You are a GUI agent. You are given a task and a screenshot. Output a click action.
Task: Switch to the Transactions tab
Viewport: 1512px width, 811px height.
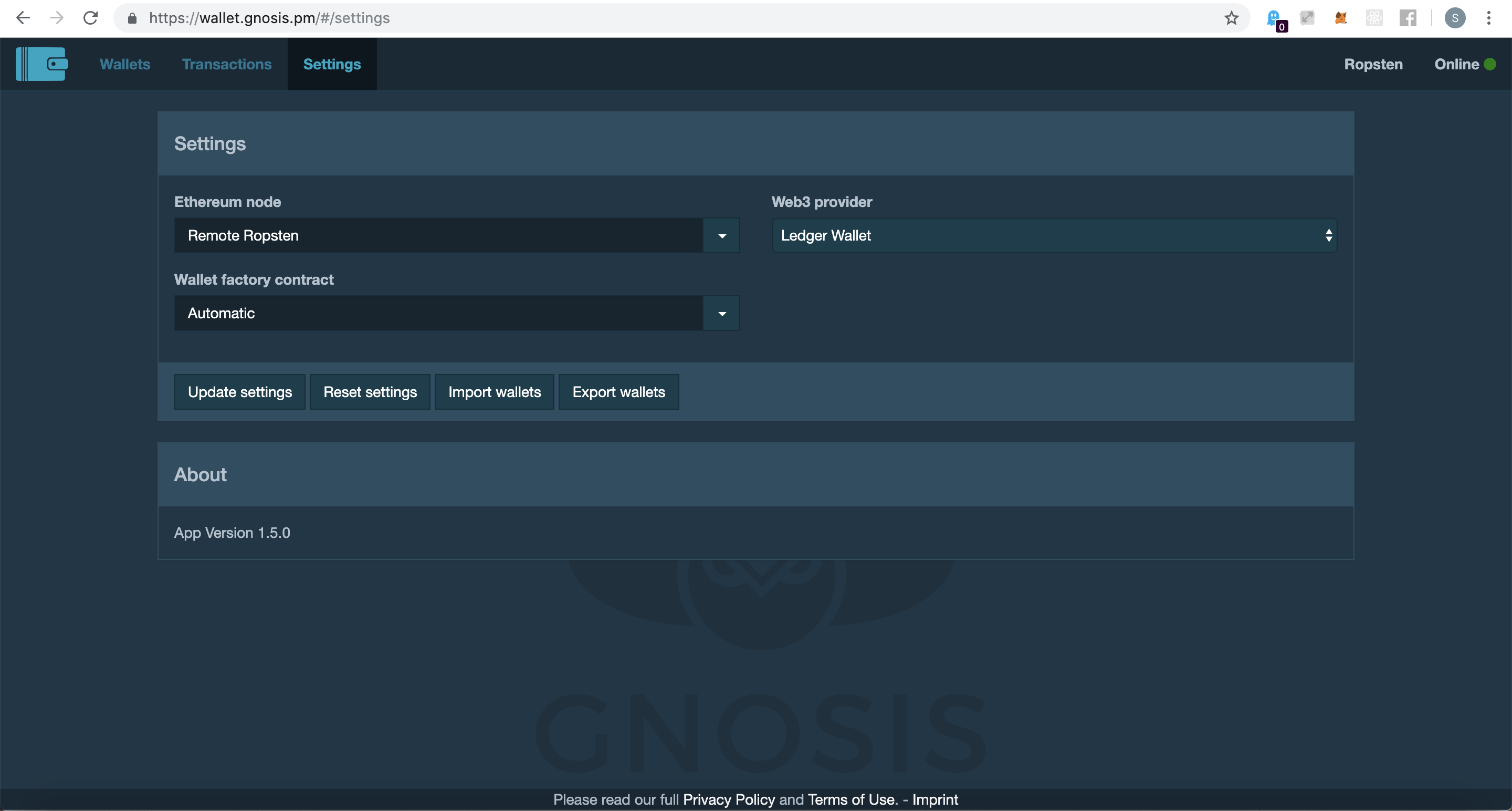pyautogui.click(x=227, y=64)
